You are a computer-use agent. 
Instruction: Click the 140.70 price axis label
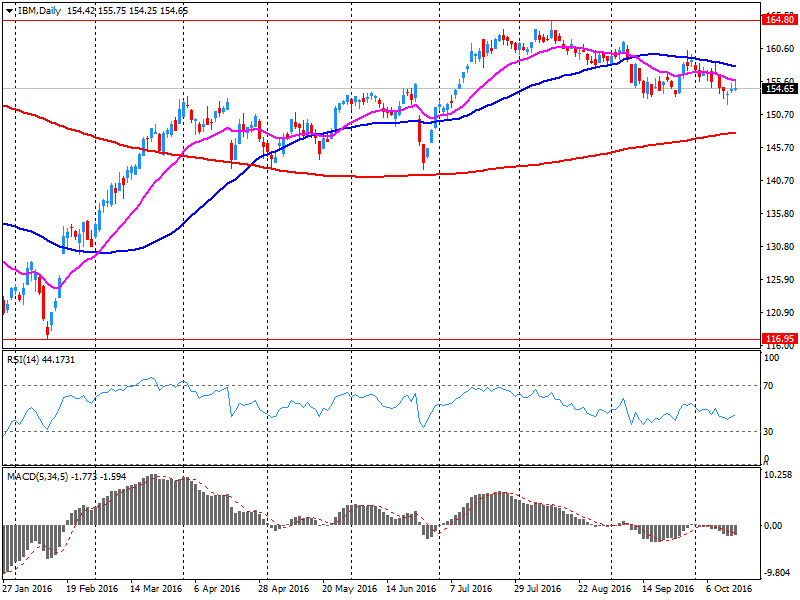780,181
